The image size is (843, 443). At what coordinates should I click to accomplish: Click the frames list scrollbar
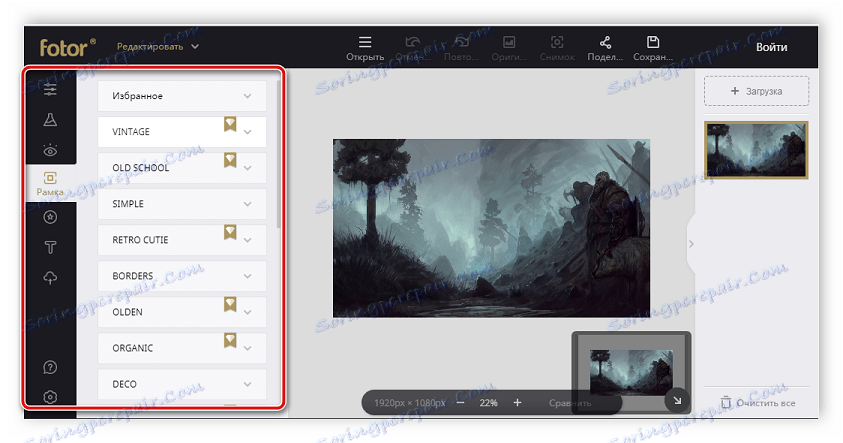coord(278,155)
